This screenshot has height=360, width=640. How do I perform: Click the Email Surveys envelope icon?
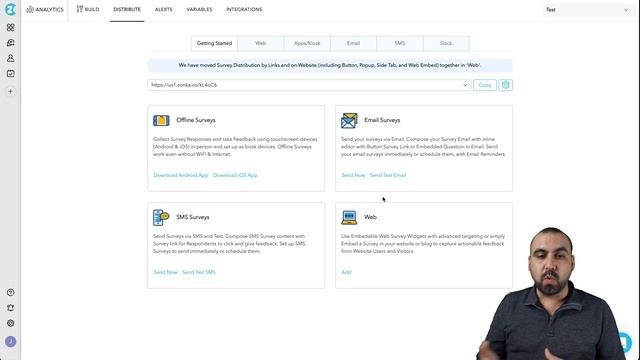point(349,121)
